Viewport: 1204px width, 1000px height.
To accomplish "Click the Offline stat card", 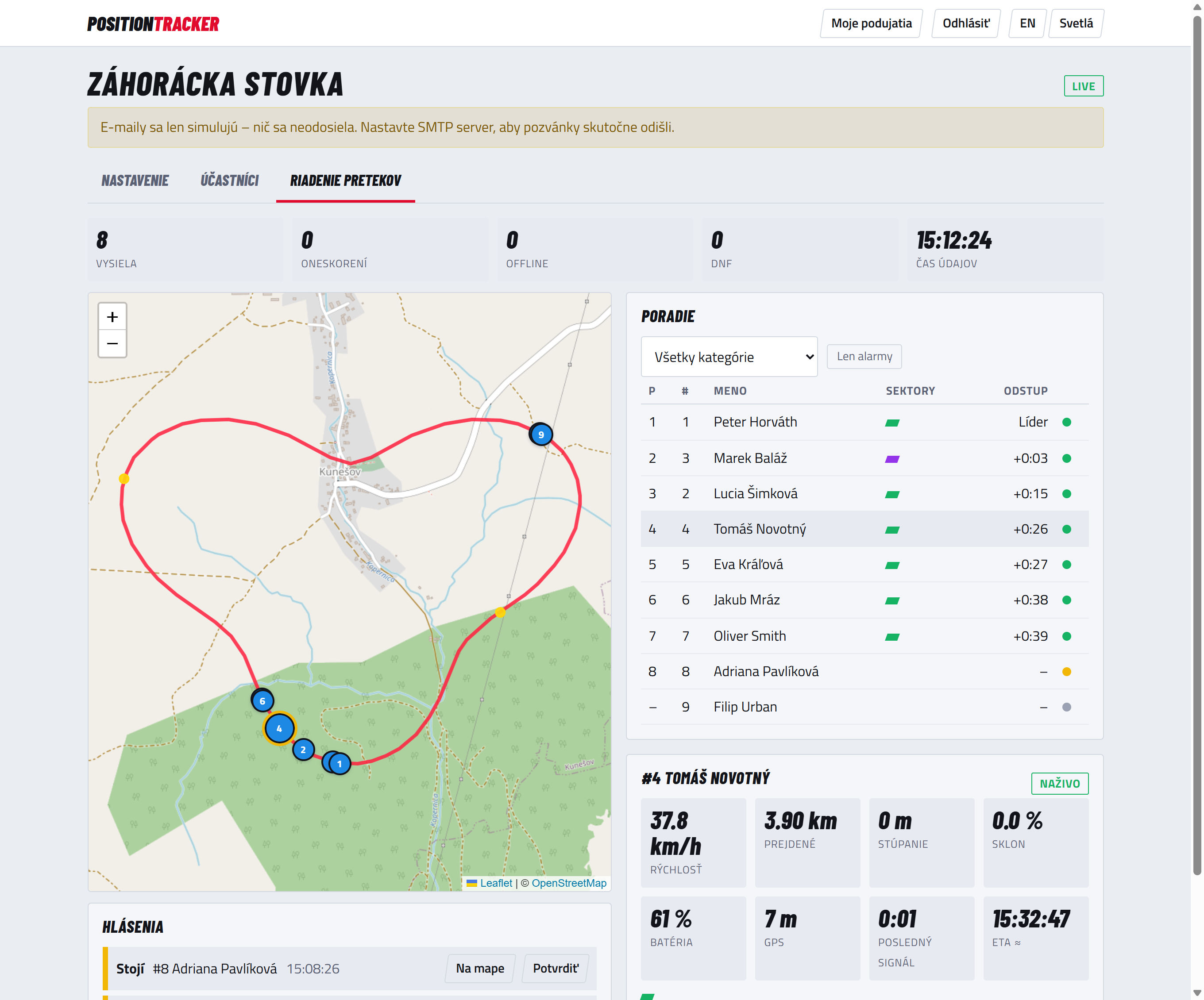I will tap(595, 249).
